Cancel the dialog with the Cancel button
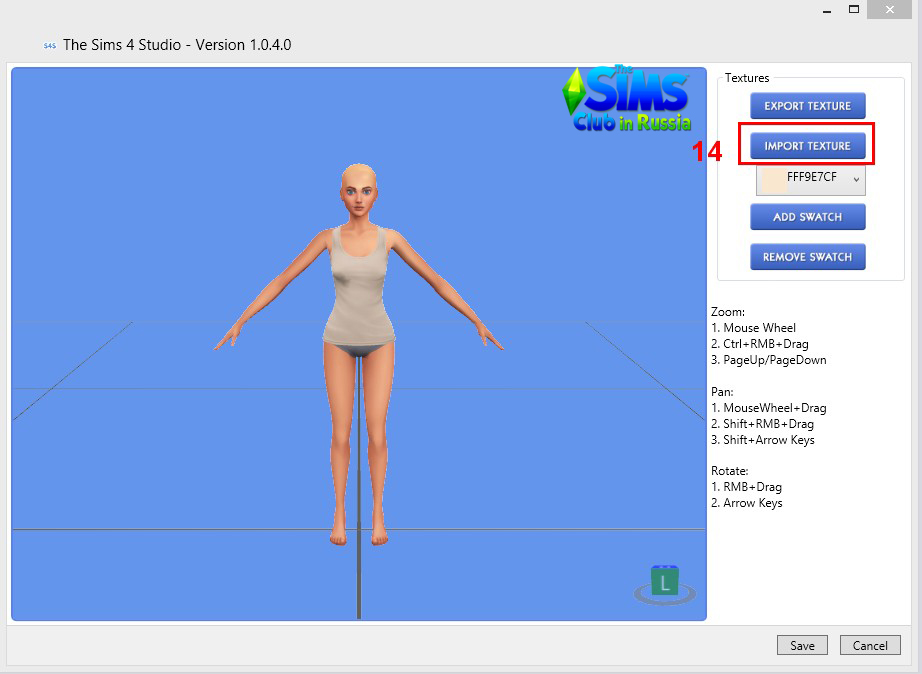The width and height of the screenshot is (922, 674). (870, 646)
